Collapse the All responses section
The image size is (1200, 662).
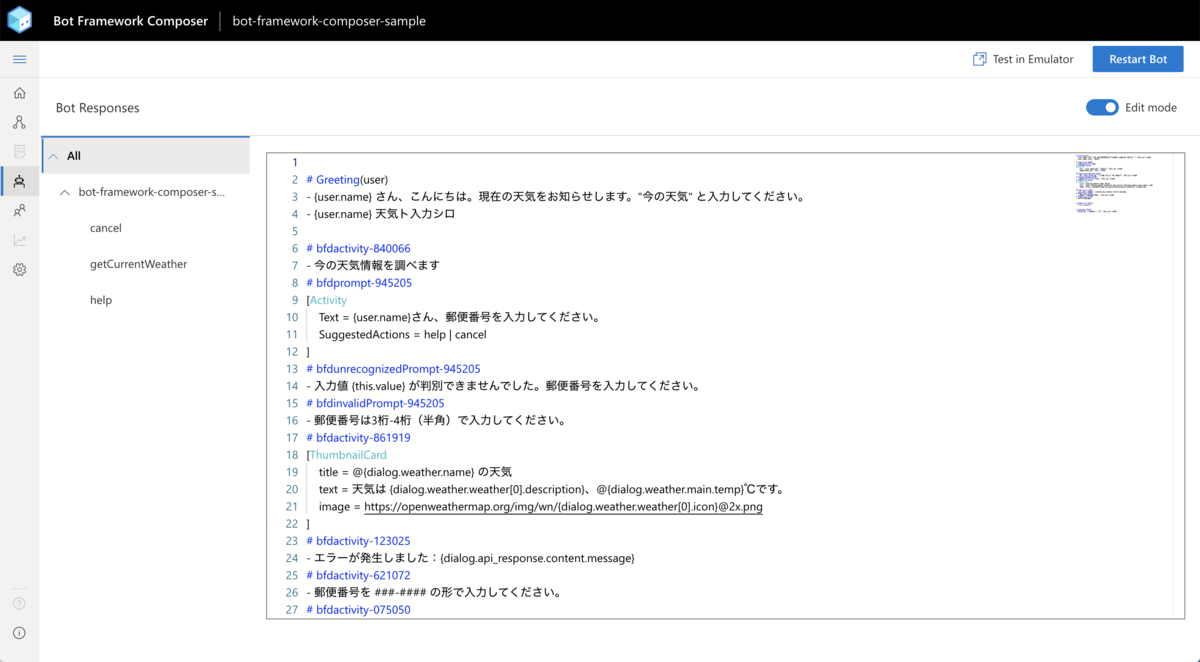click(x=52, y=155)
